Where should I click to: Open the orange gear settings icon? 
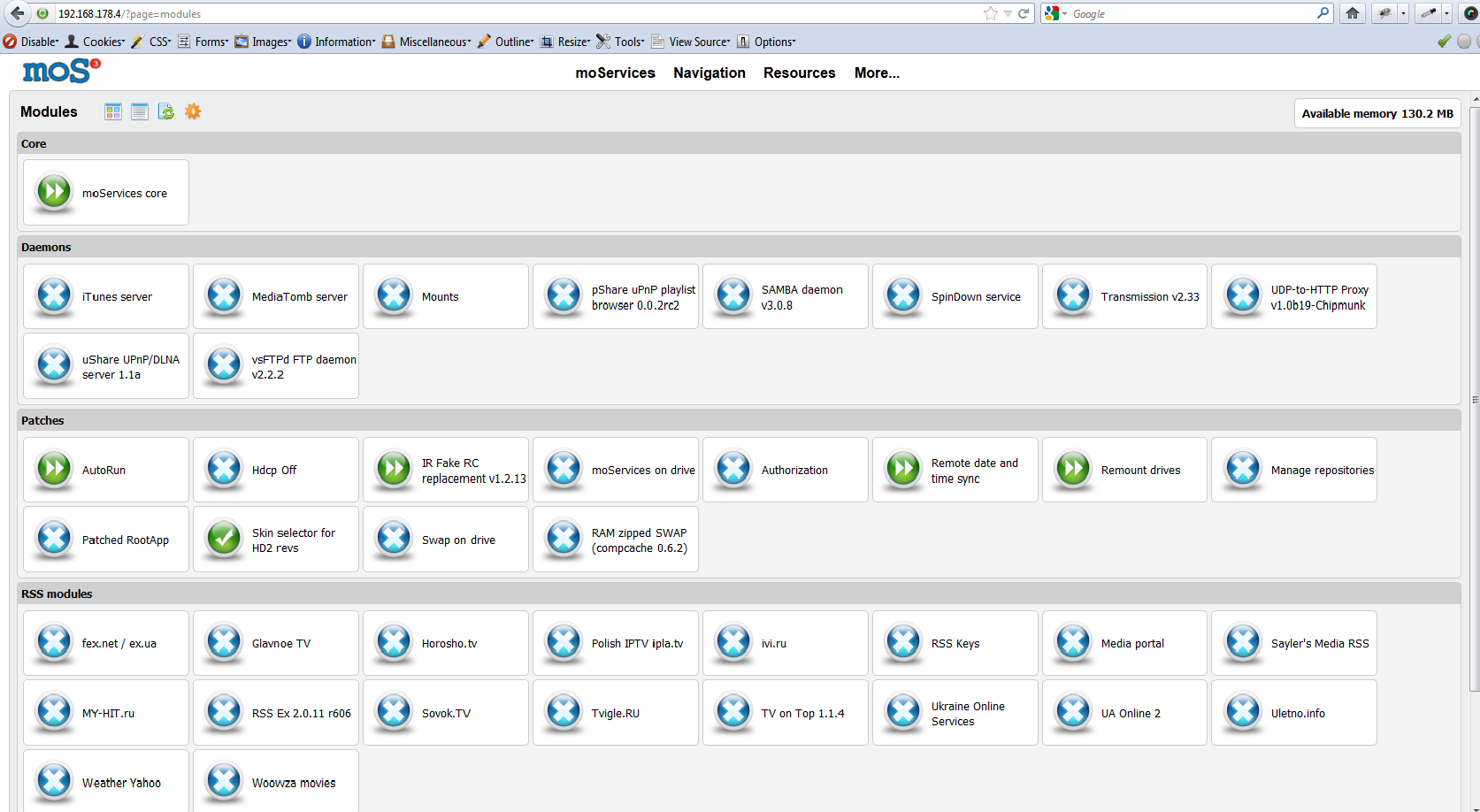pyautogui.click(x=193, y=111)
